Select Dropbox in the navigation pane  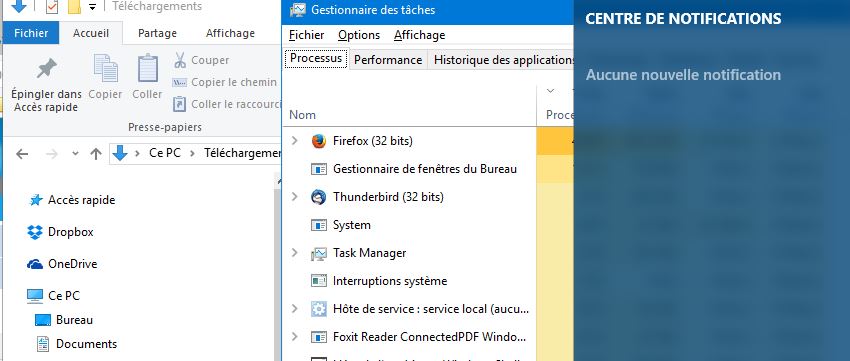click(x=70, y=232)
